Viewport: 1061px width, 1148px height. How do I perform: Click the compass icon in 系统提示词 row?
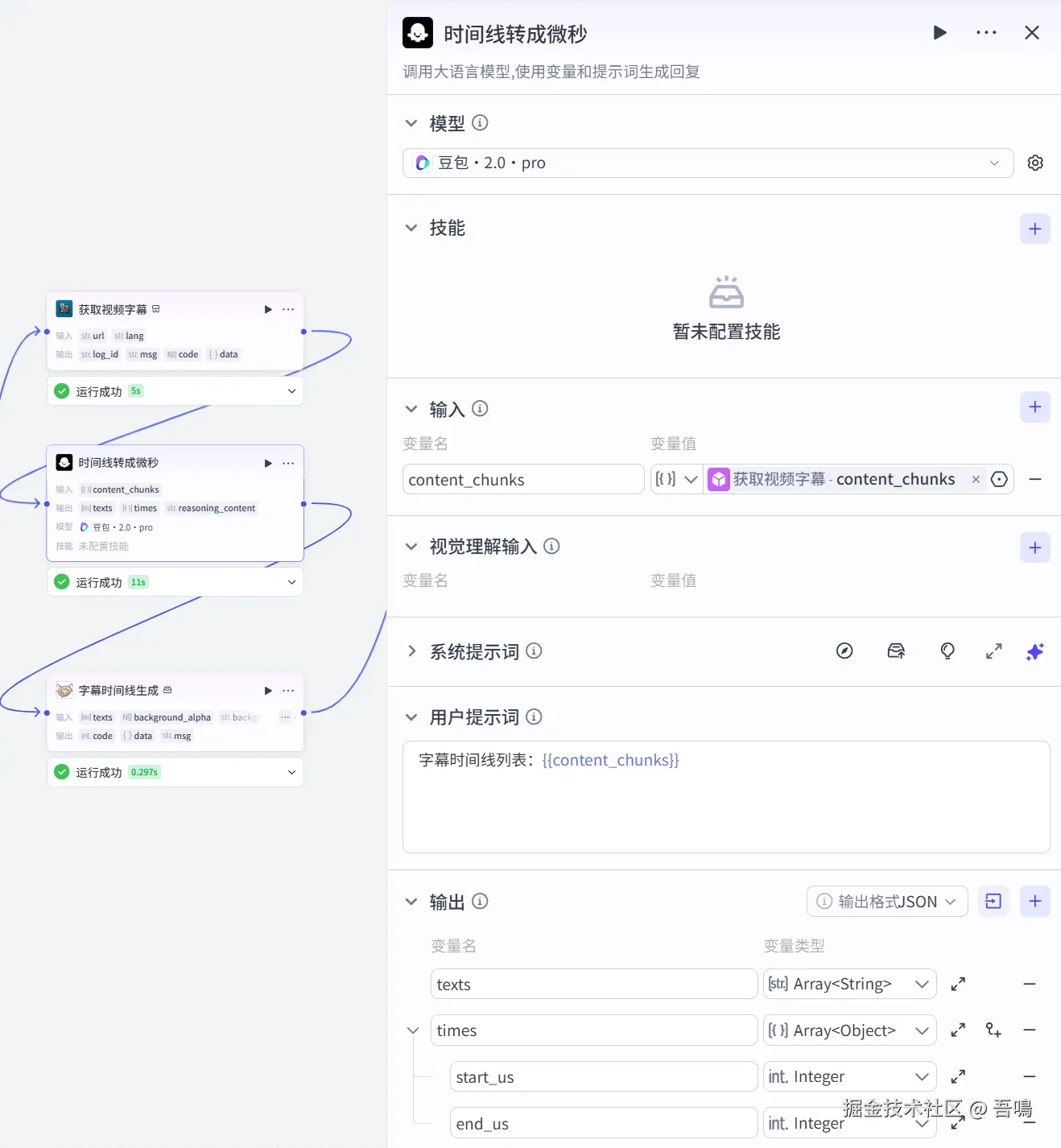[x=844, y=651]
